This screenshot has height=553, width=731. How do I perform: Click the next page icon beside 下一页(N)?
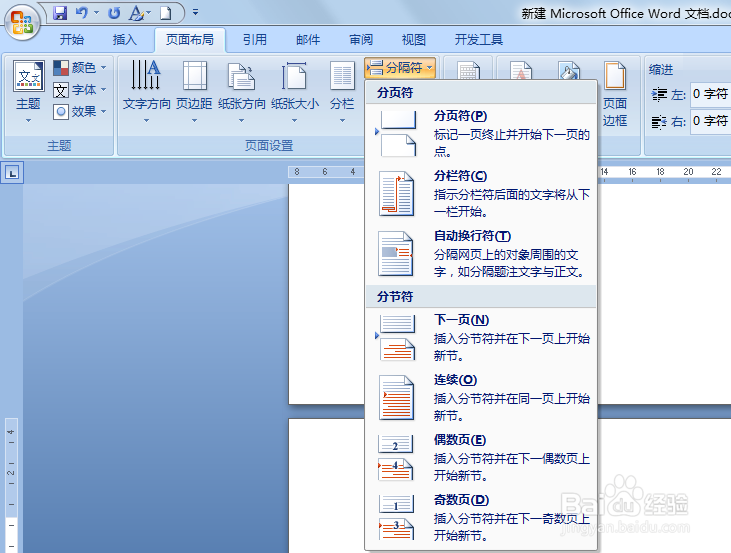(397, 338)
